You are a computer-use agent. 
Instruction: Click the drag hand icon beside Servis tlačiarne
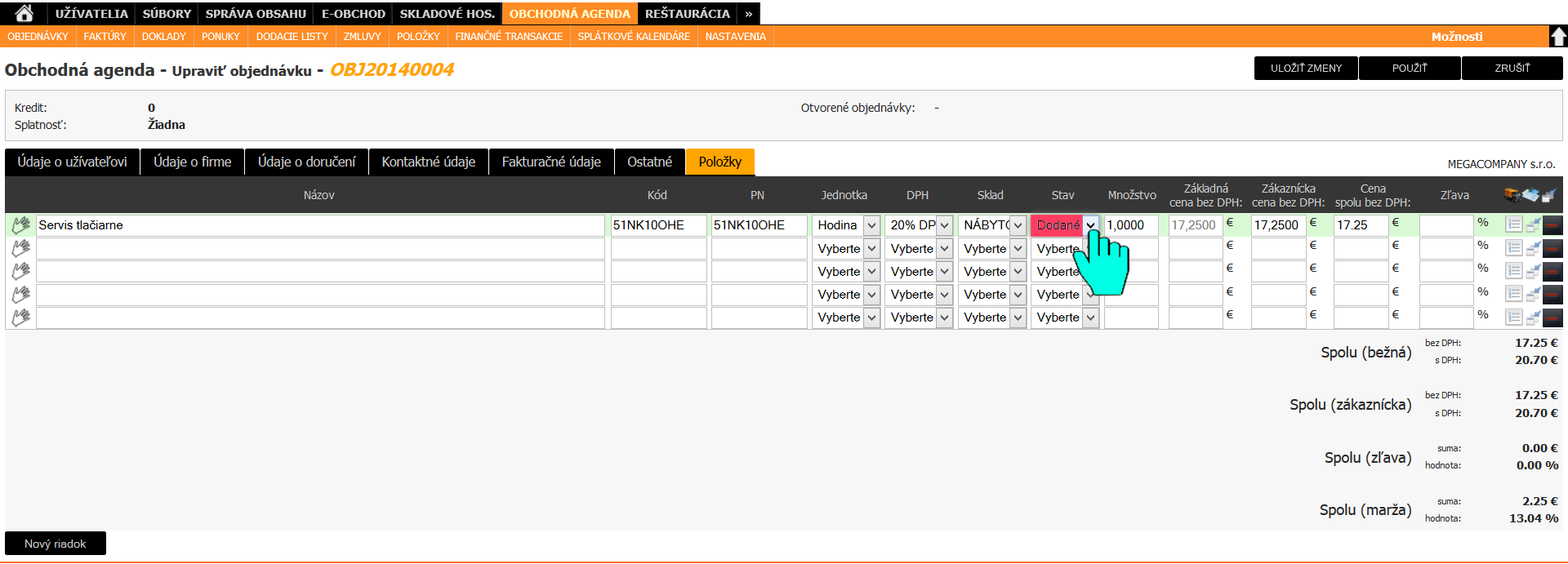(x=20, y=225)
